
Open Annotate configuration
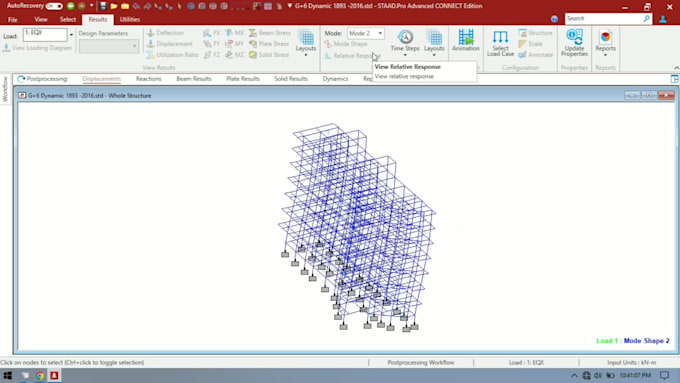coord(536,55)
